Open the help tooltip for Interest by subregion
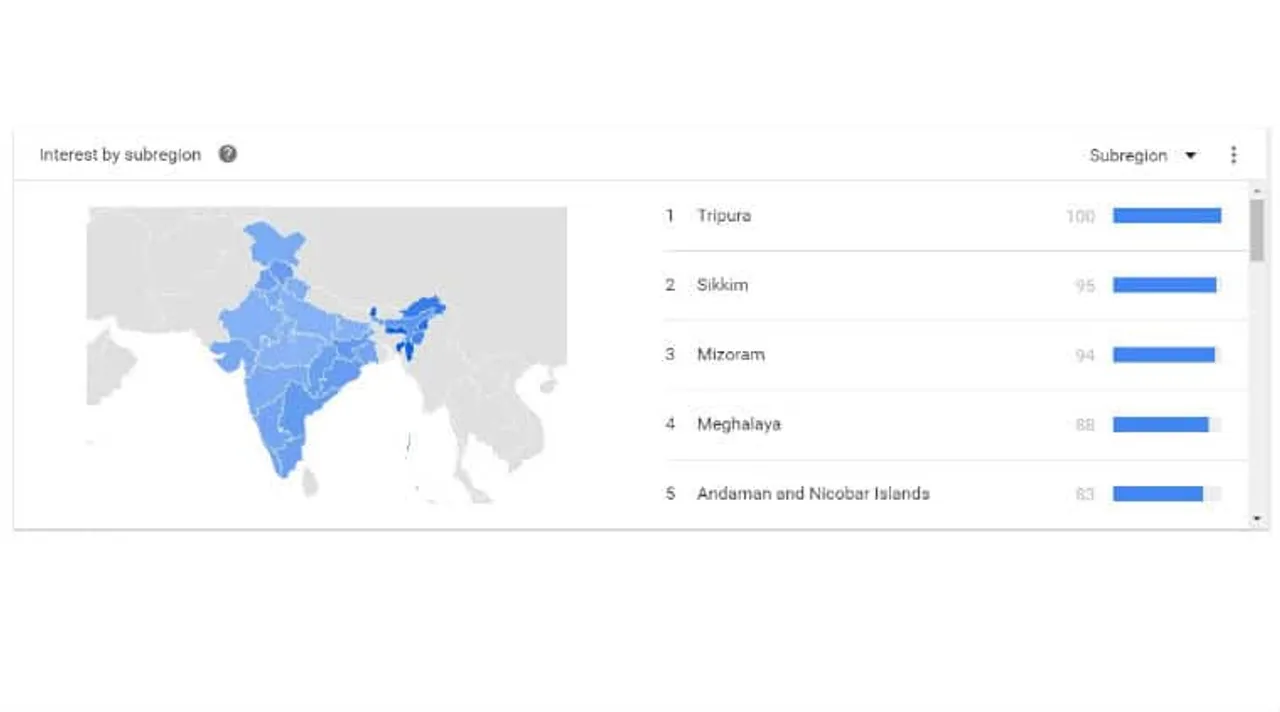The height and width of the screenshot is (712, 1280). (227, 154)
